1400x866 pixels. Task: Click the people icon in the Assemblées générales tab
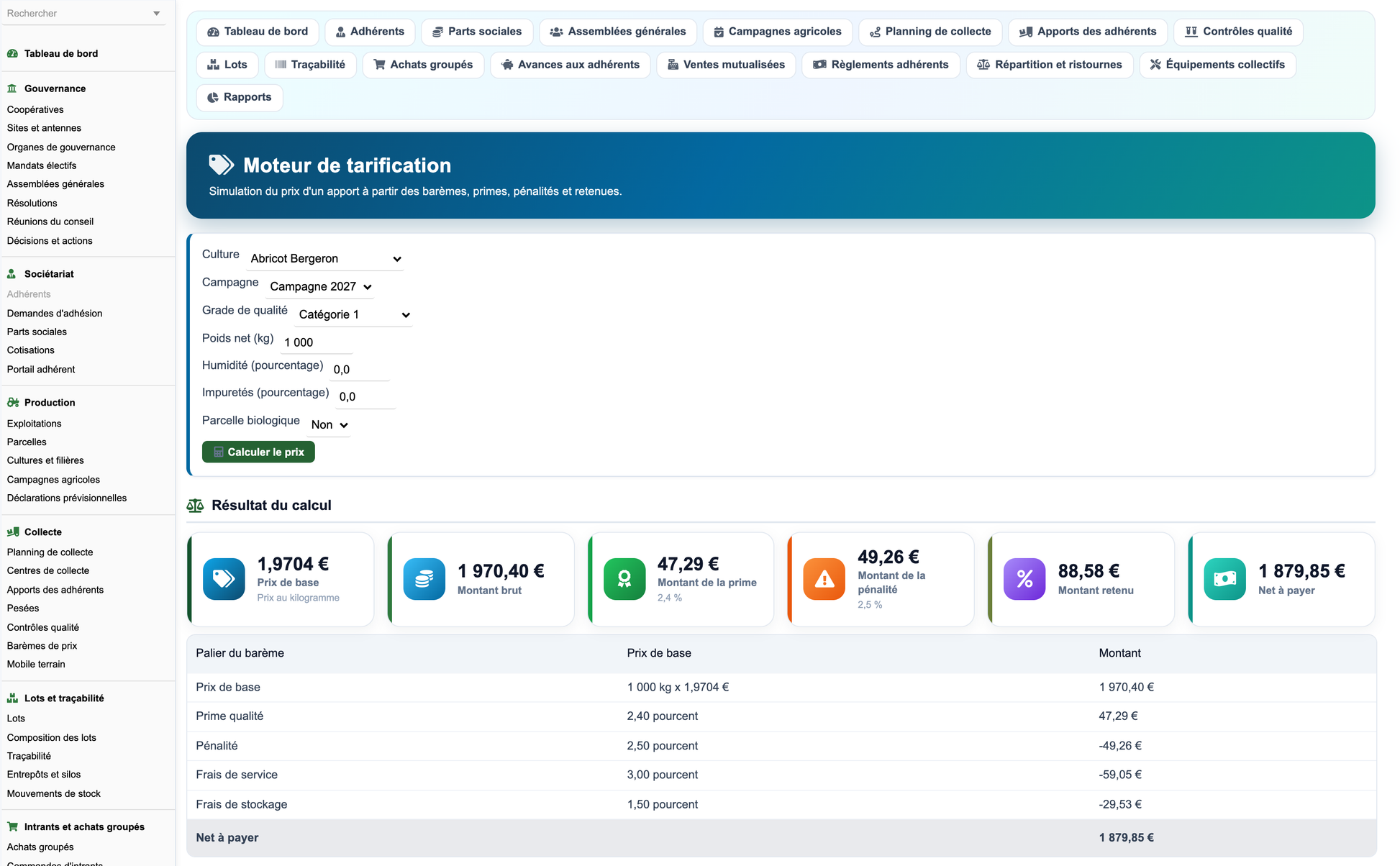(x=556, y=32)
